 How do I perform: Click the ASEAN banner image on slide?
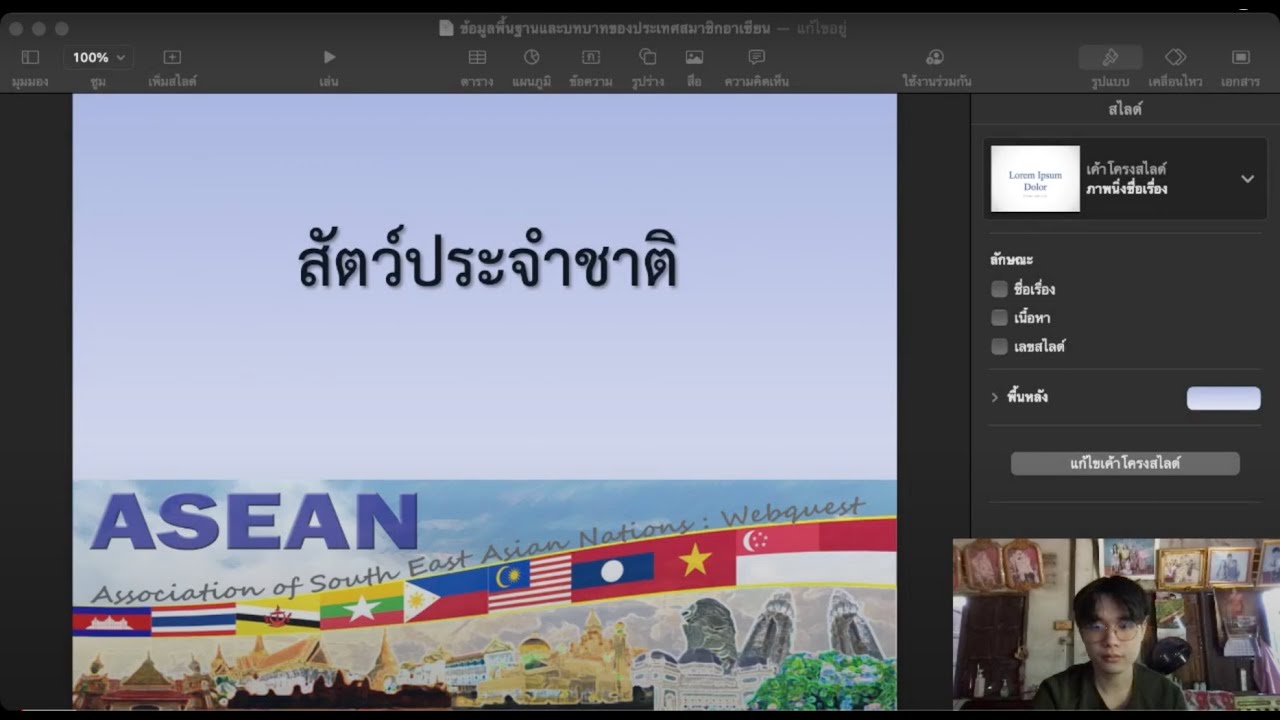pyautogui.click(x=484, y=594)
